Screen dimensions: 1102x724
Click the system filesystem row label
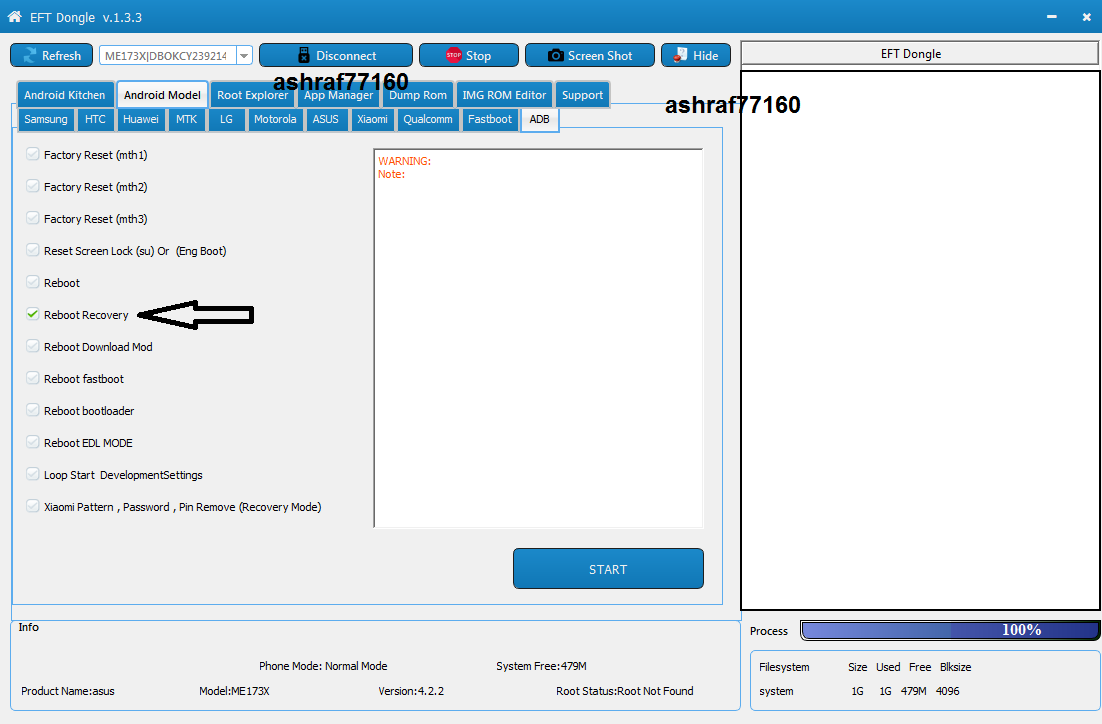[x=776, y=691]
